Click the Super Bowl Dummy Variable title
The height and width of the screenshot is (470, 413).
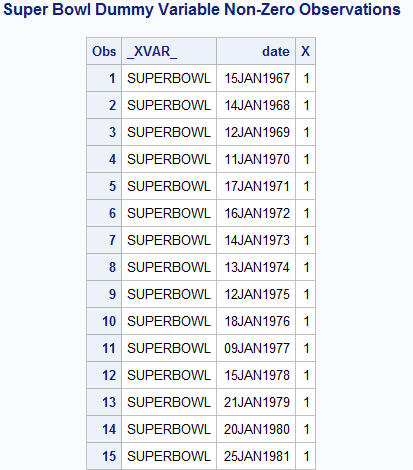pyautogui.click(x=202, y=10)
